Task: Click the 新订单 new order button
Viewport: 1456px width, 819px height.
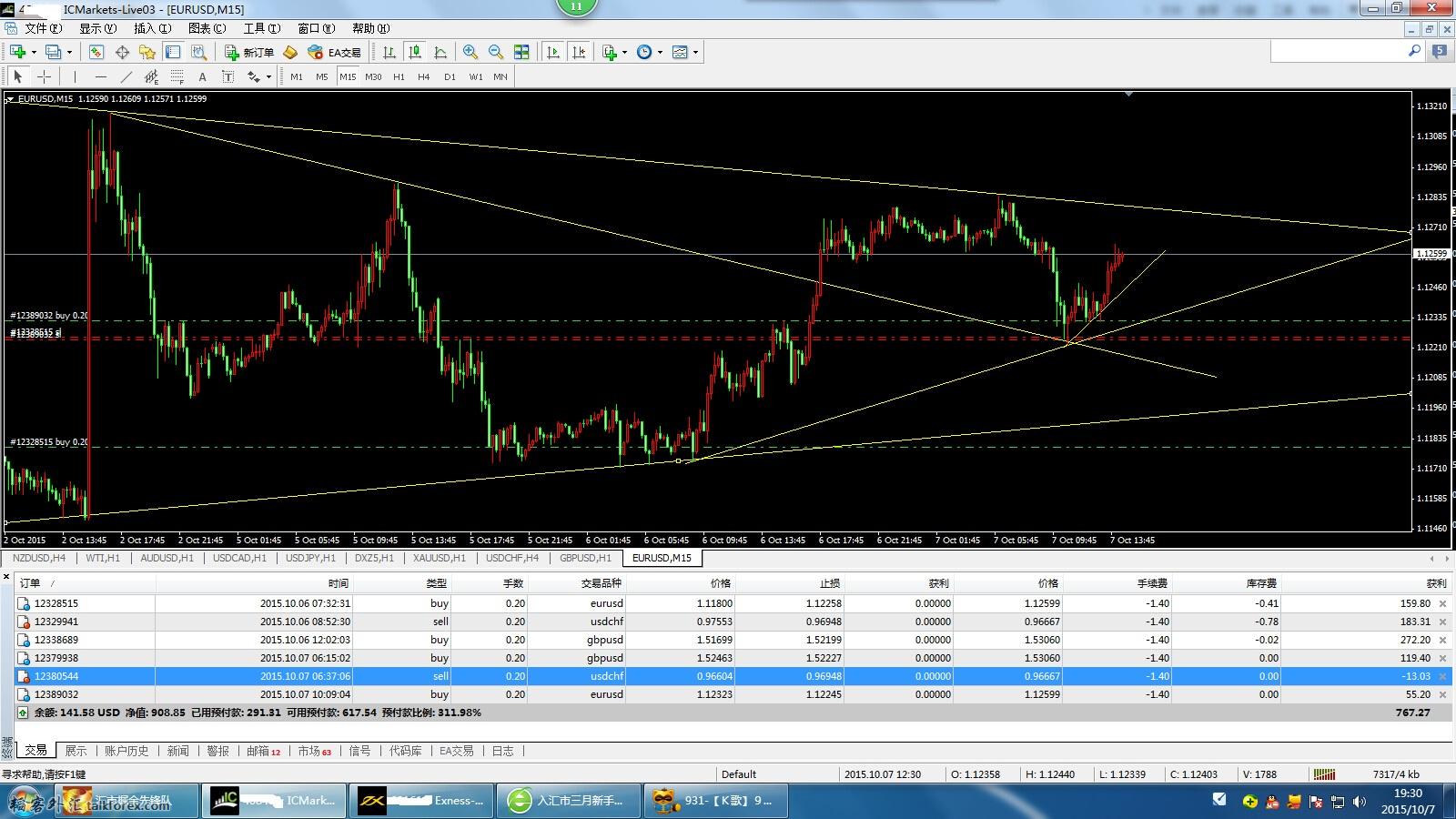Action: (x=249, y=52)
